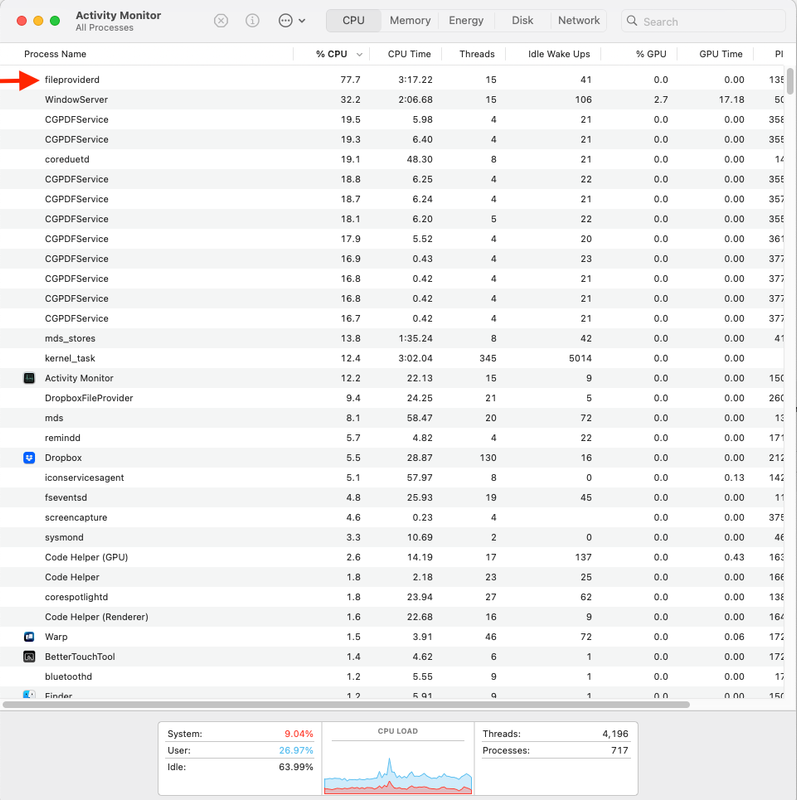797x800 pixels.
Task: Click the BetterTouchTool icon in list
Action: (29, 657)
